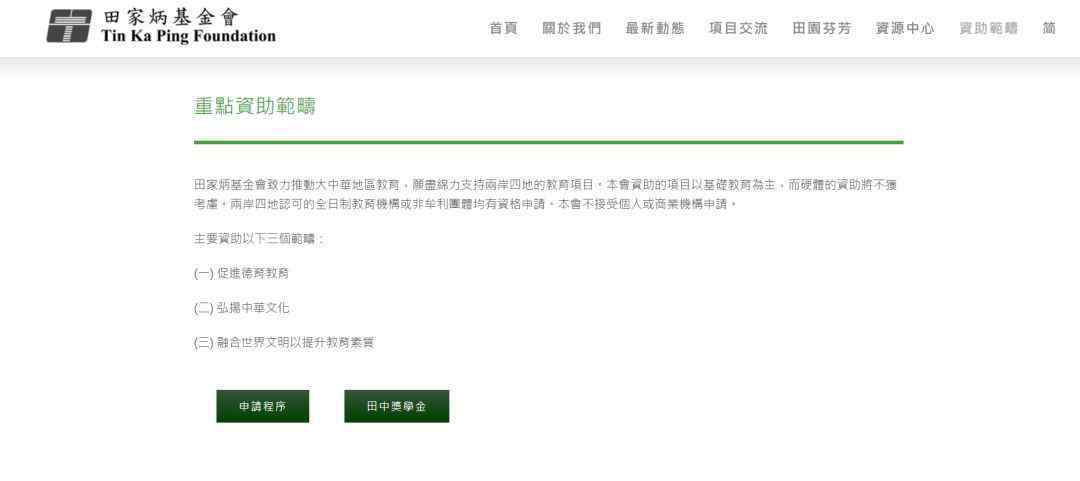Image resolution: width=1080 pixels, height=481 pixels.
Task: Click the green divider line under the heading
Action: (548, 143)
